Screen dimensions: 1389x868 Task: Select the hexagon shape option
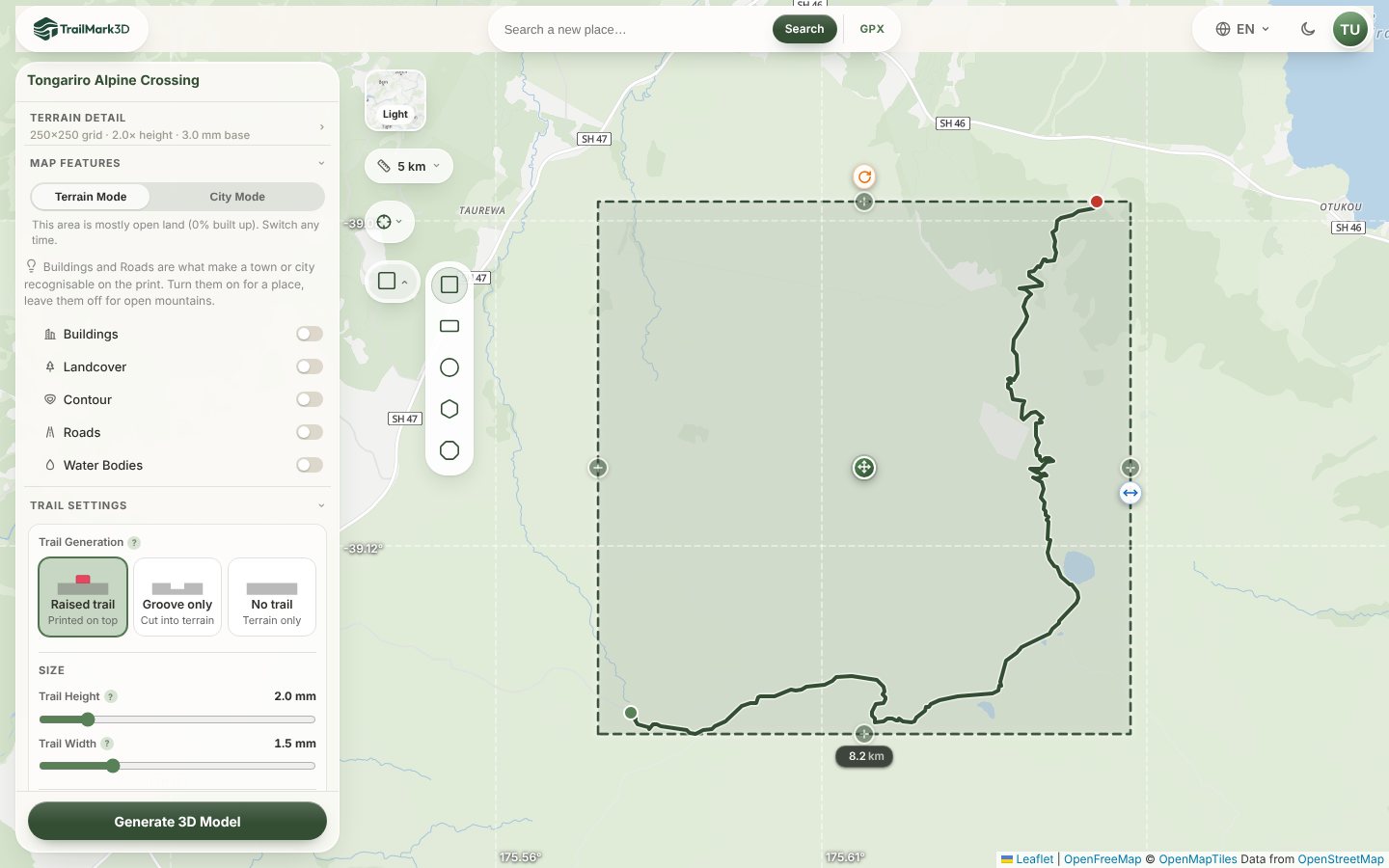coord(449,409)
